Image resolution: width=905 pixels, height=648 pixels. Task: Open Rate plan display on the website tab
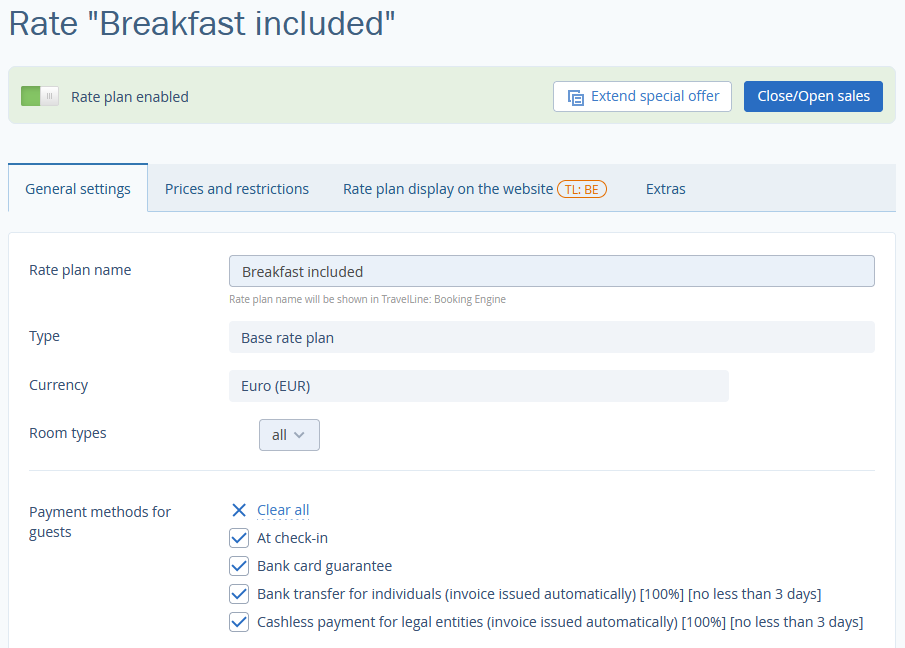coord(448,189)
